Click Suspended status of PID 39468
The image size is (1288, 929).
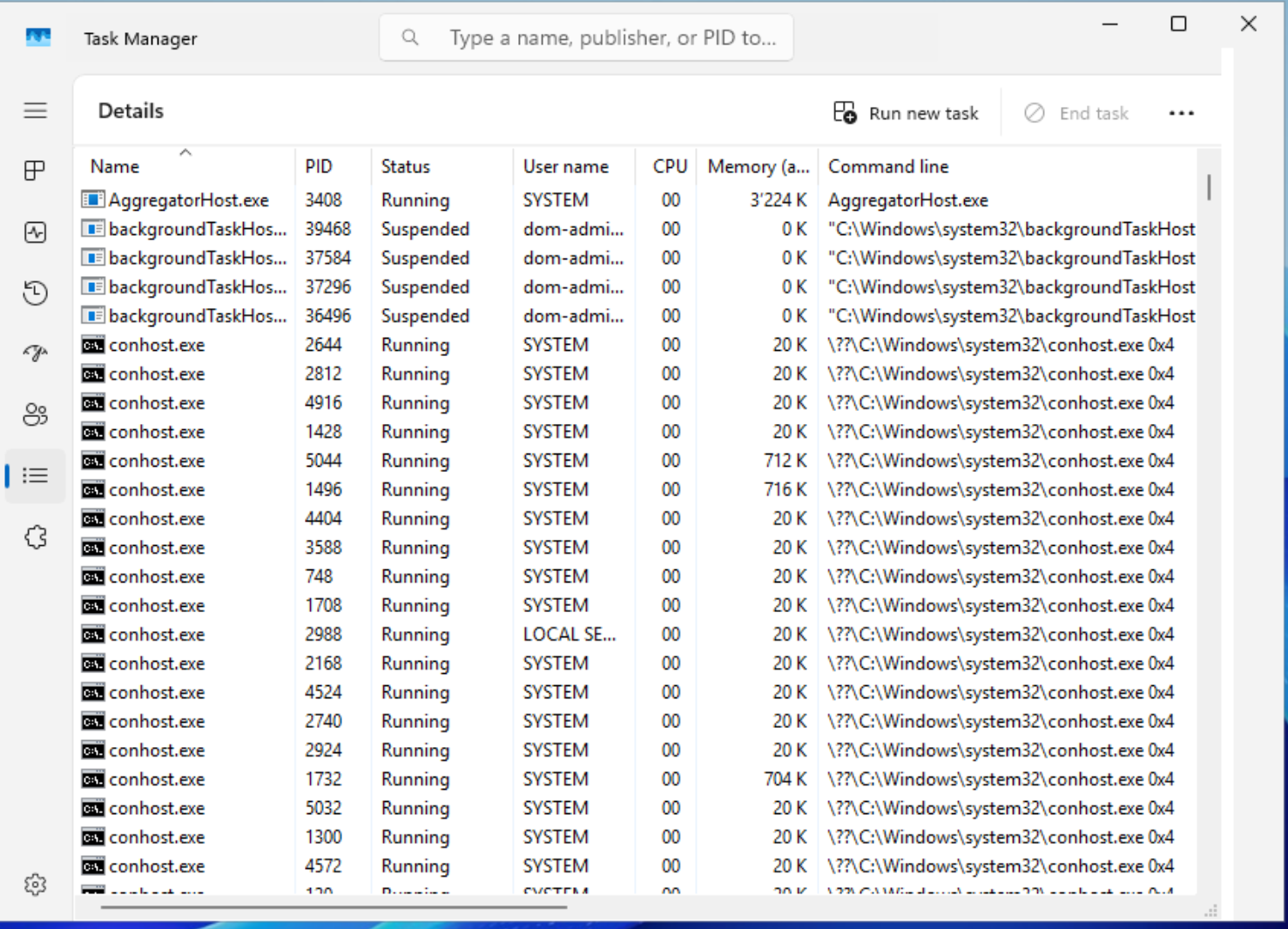[x=425, y=229]
